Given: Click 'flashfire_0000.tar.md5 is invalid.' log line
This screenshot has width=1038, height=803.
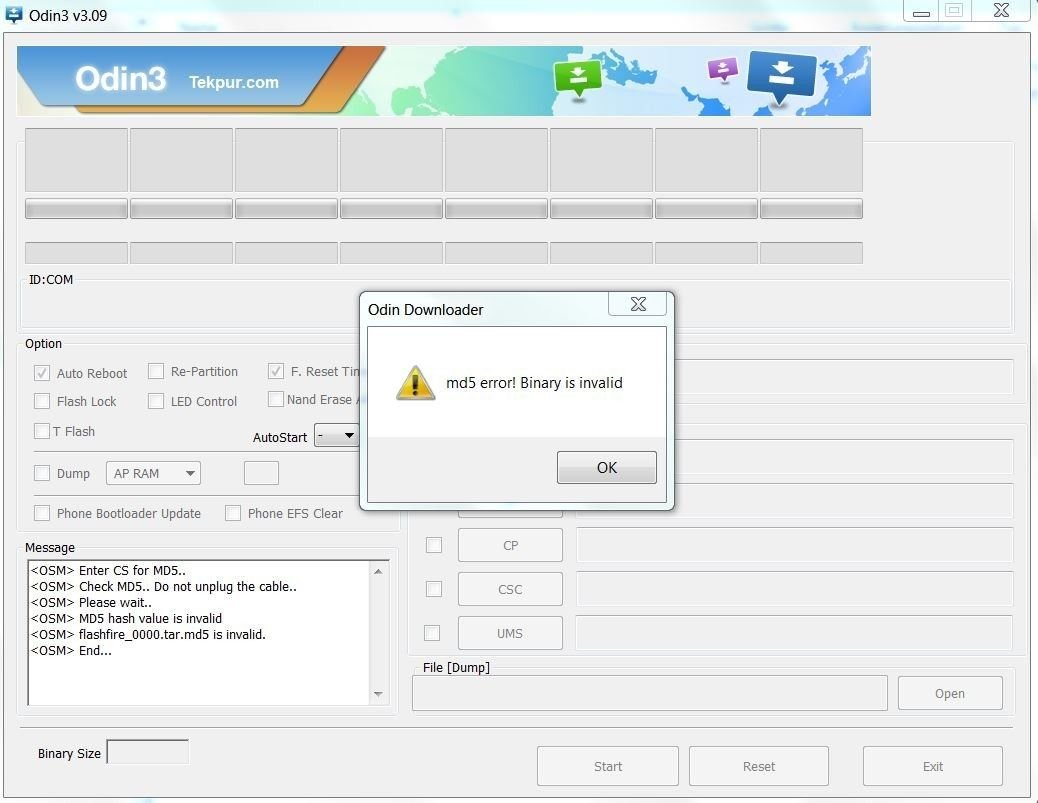Looking at the screenshot, I should click(x=148, y=634).
